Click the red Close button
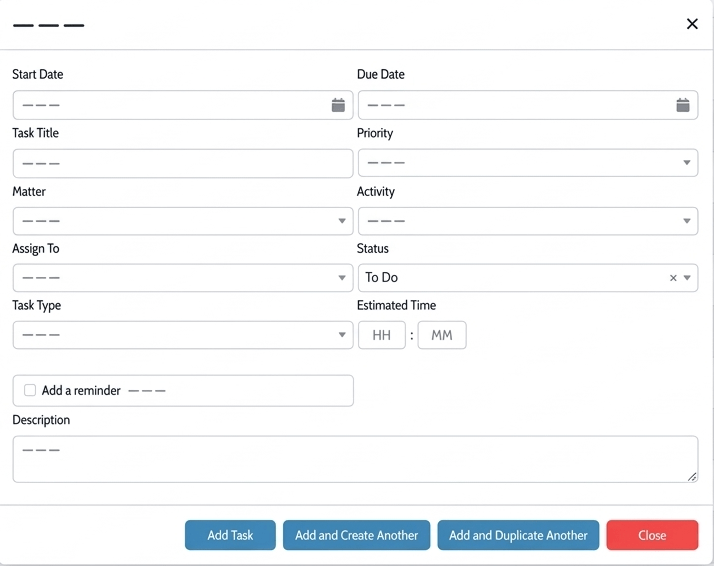 652,535
